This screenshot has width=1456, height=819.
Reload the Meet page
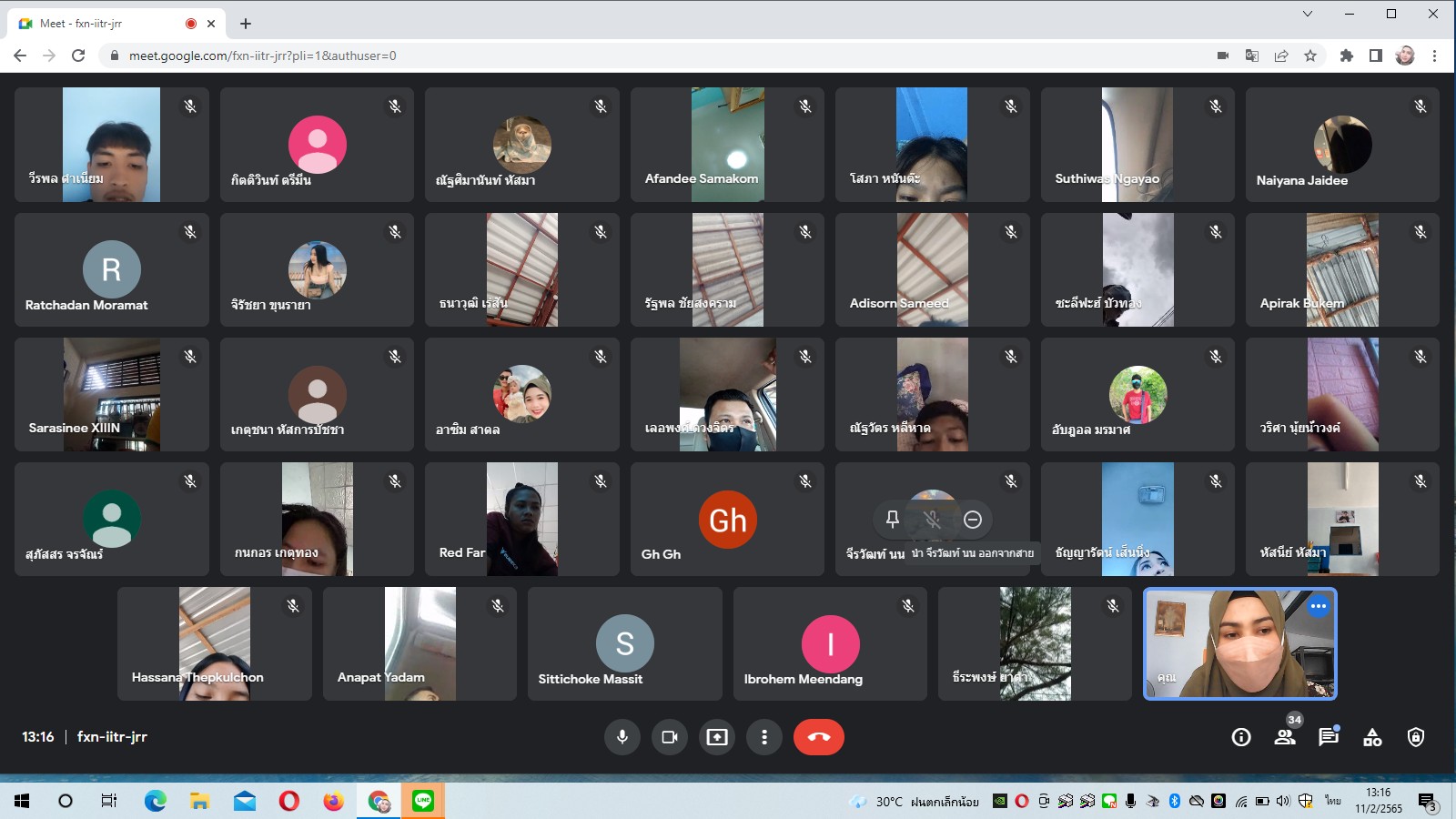(78, 56)
